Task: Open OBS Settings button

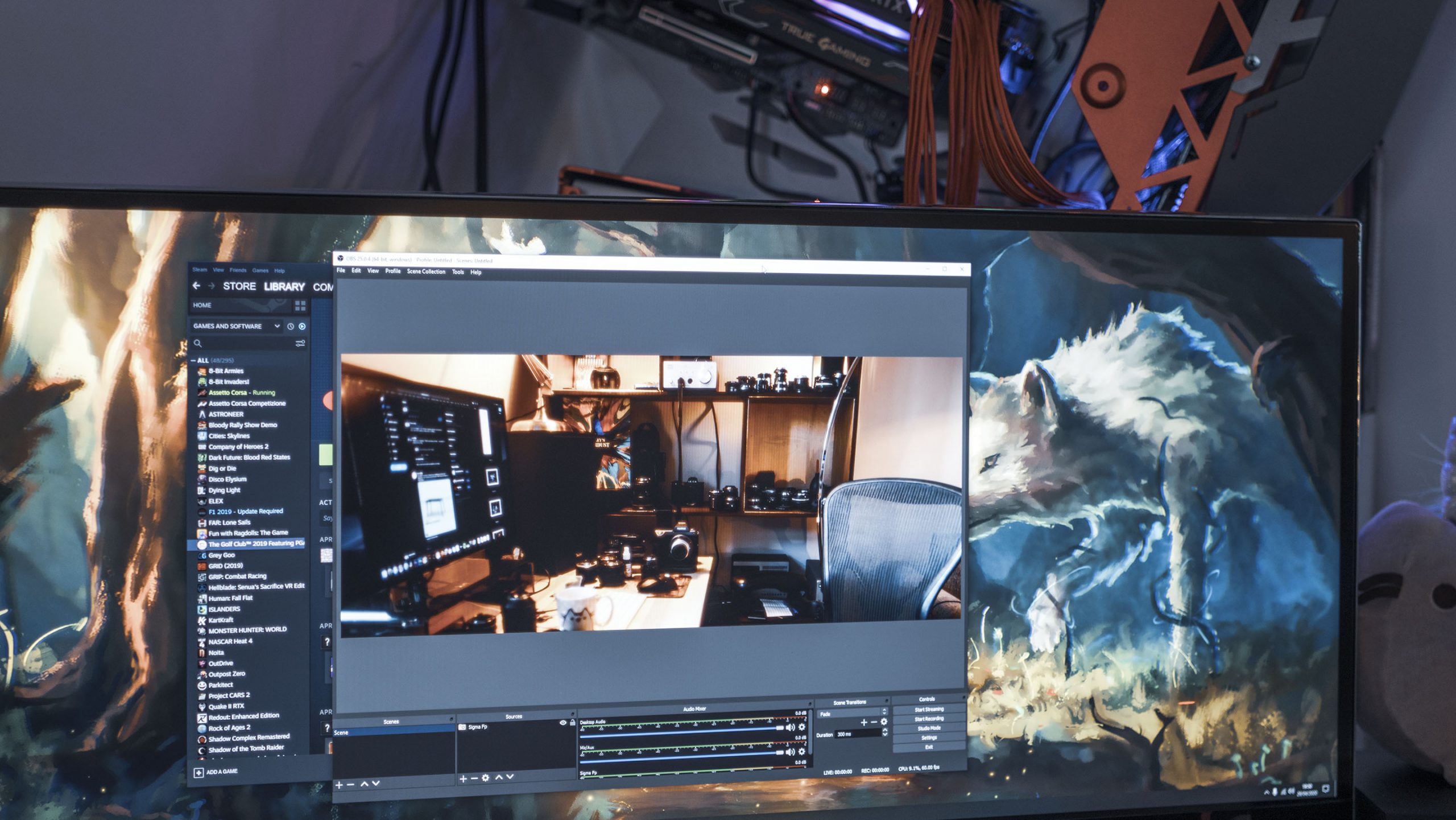Action: [x=929, y=738]
